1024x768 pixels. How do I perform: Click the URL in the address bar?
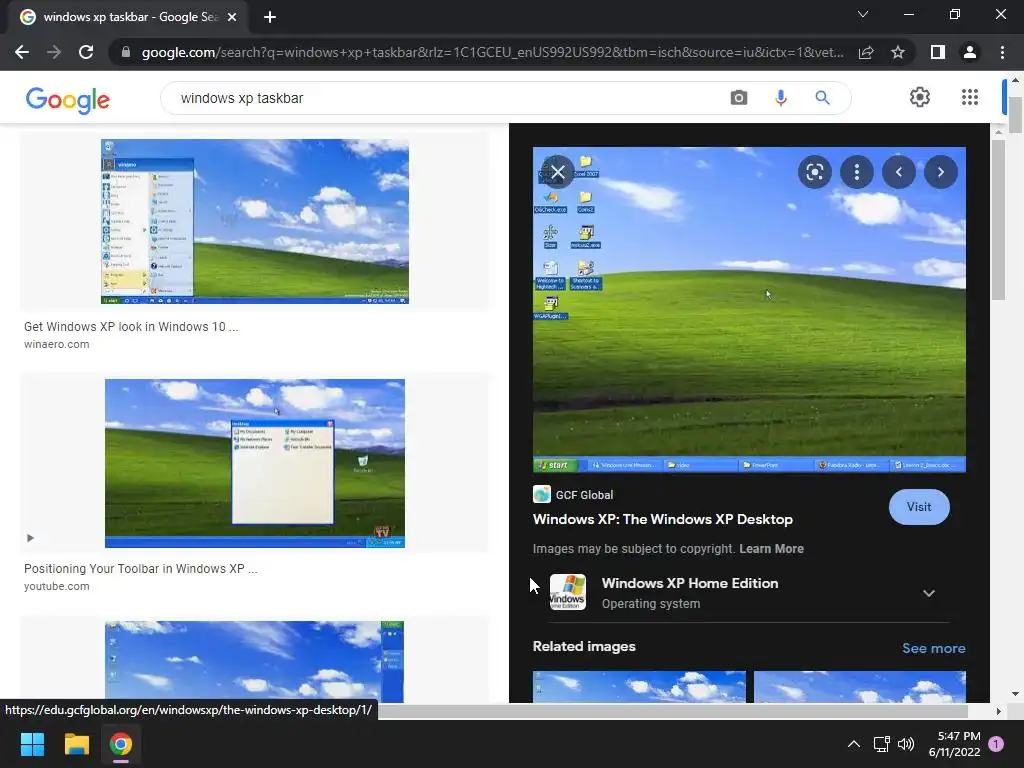coord(492,52)
